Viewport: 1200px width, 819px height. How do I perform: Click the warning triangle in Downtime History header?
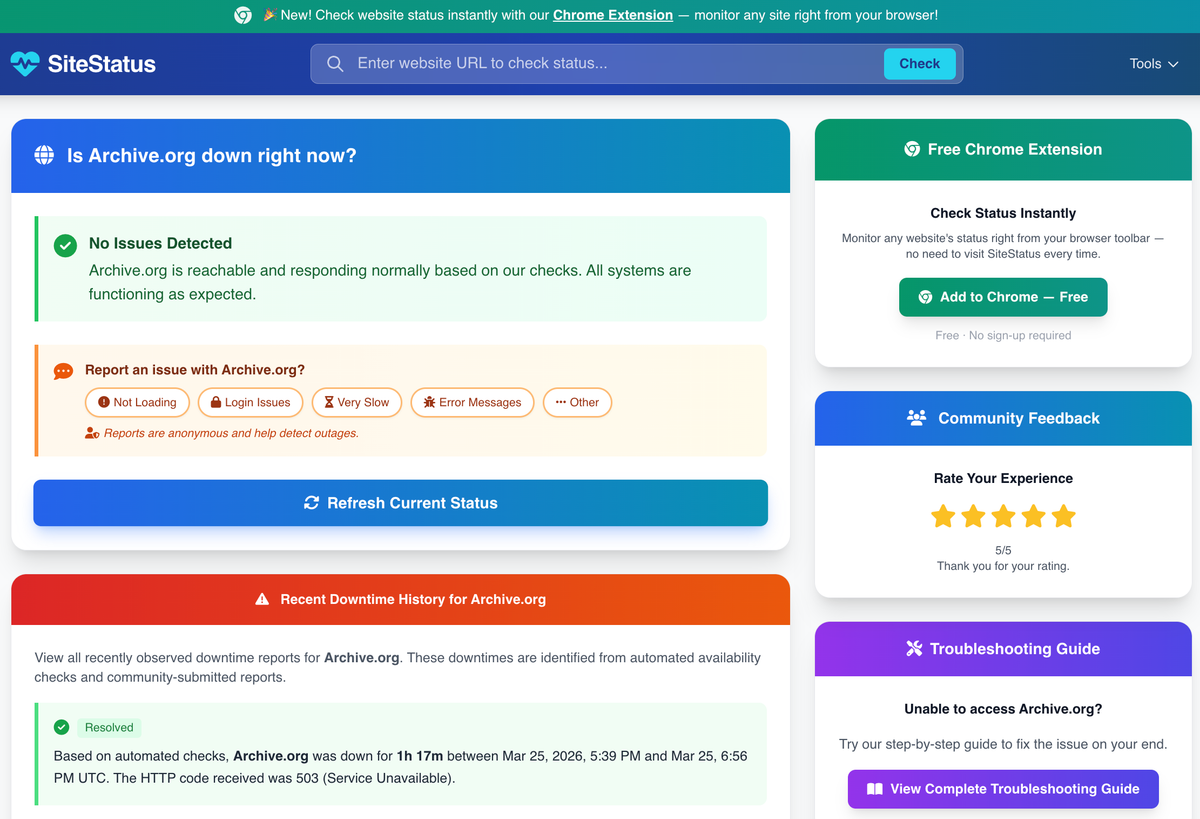(262, 599)
